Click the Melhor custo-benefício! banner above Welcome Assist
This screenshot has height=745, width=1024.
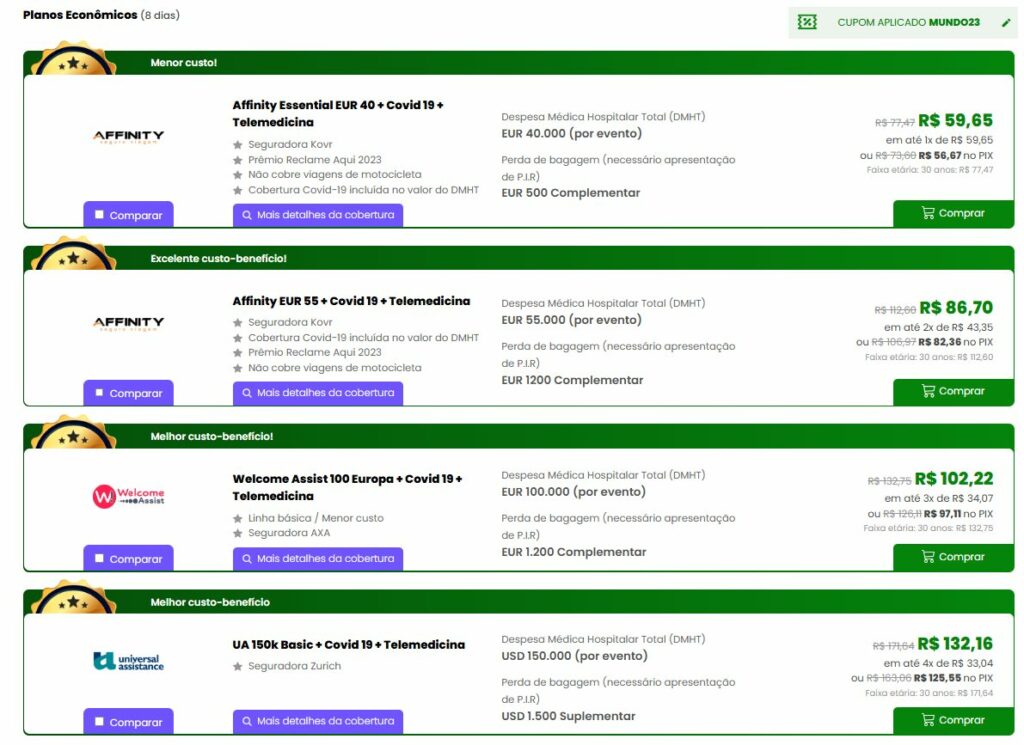tap(212, 436)
